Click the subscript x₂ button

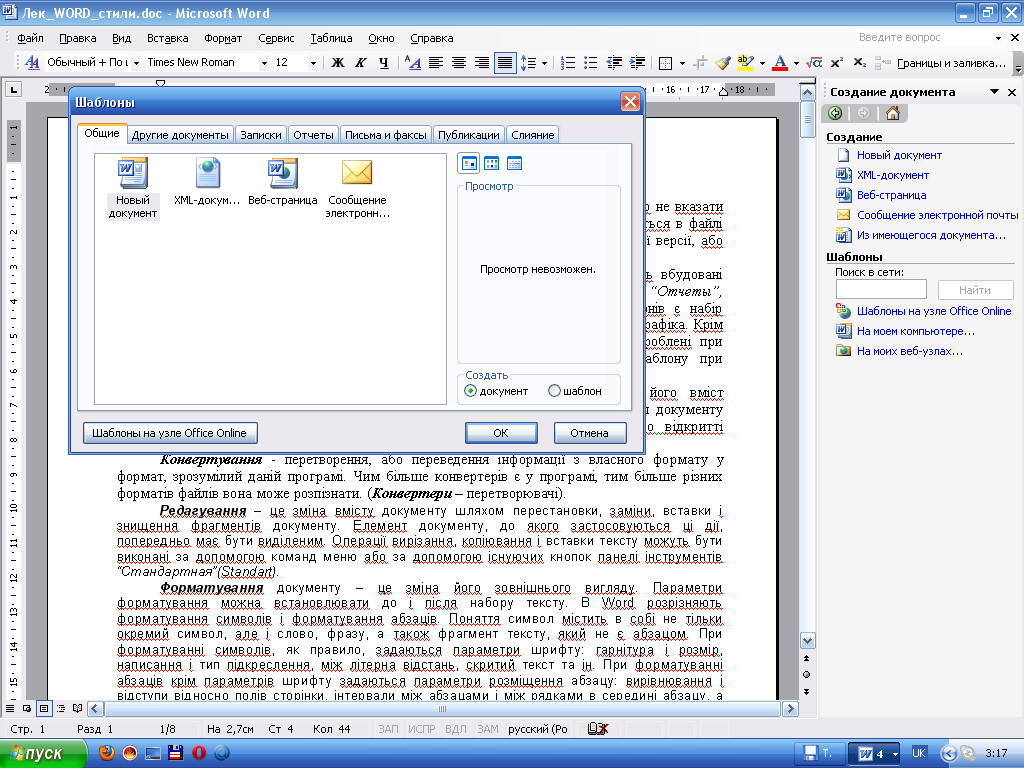(x=859, y=63)
